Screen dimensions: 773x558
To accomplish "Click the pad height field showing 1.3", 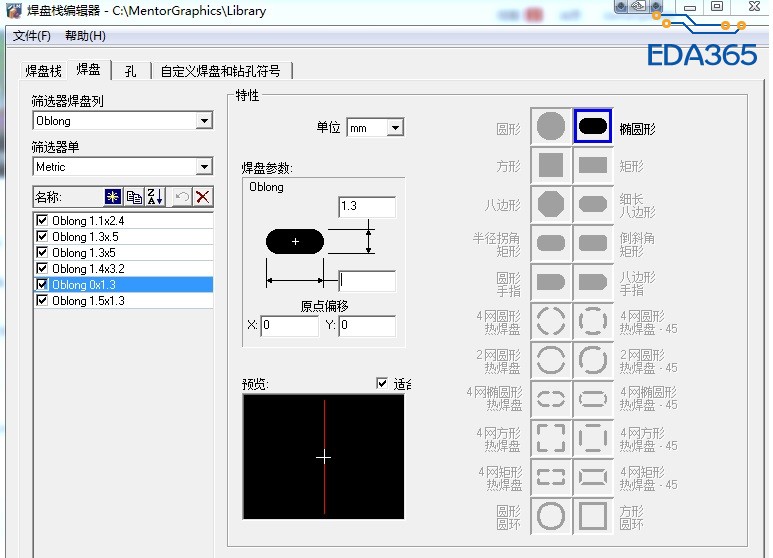I will click(367, 207).
